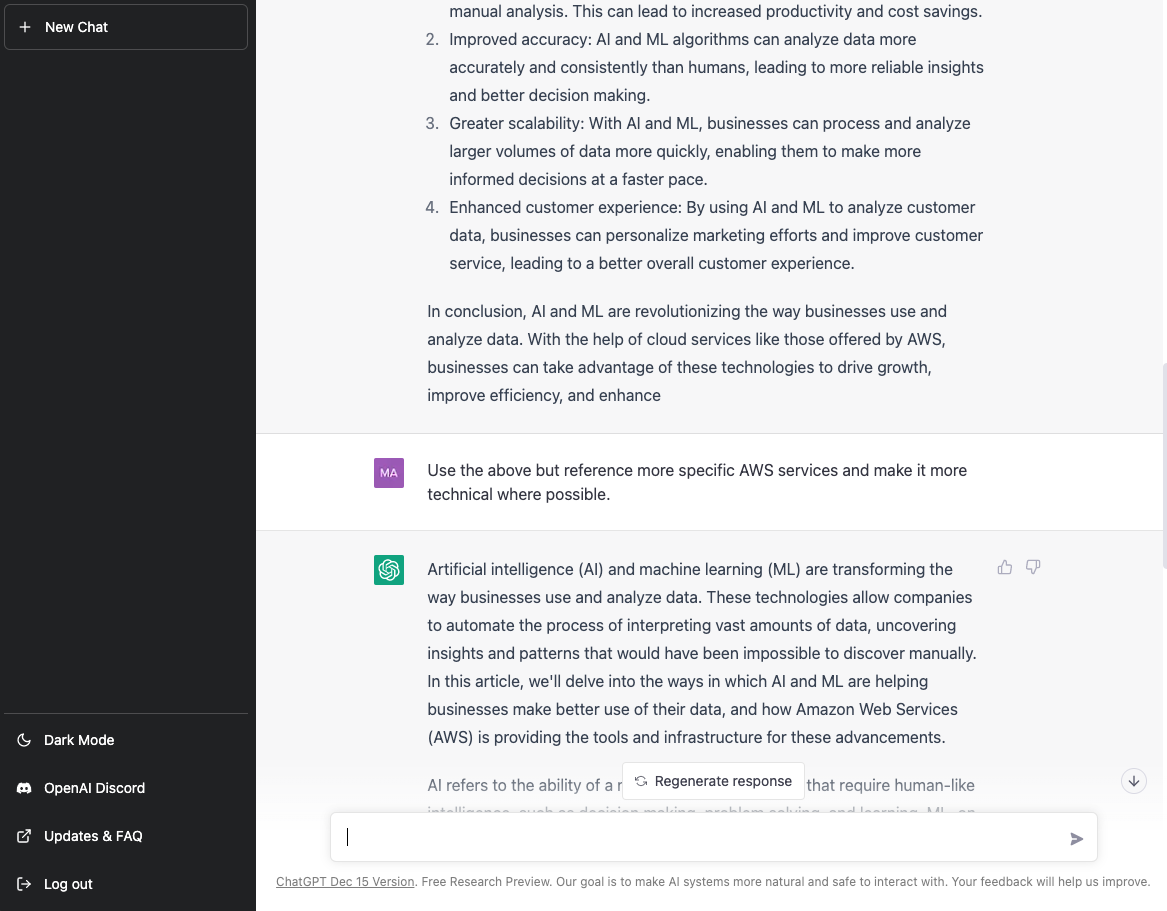Toggle Dark Mode in the sidebar
The height and width of the screenshot is (911, 1167).
126,740
